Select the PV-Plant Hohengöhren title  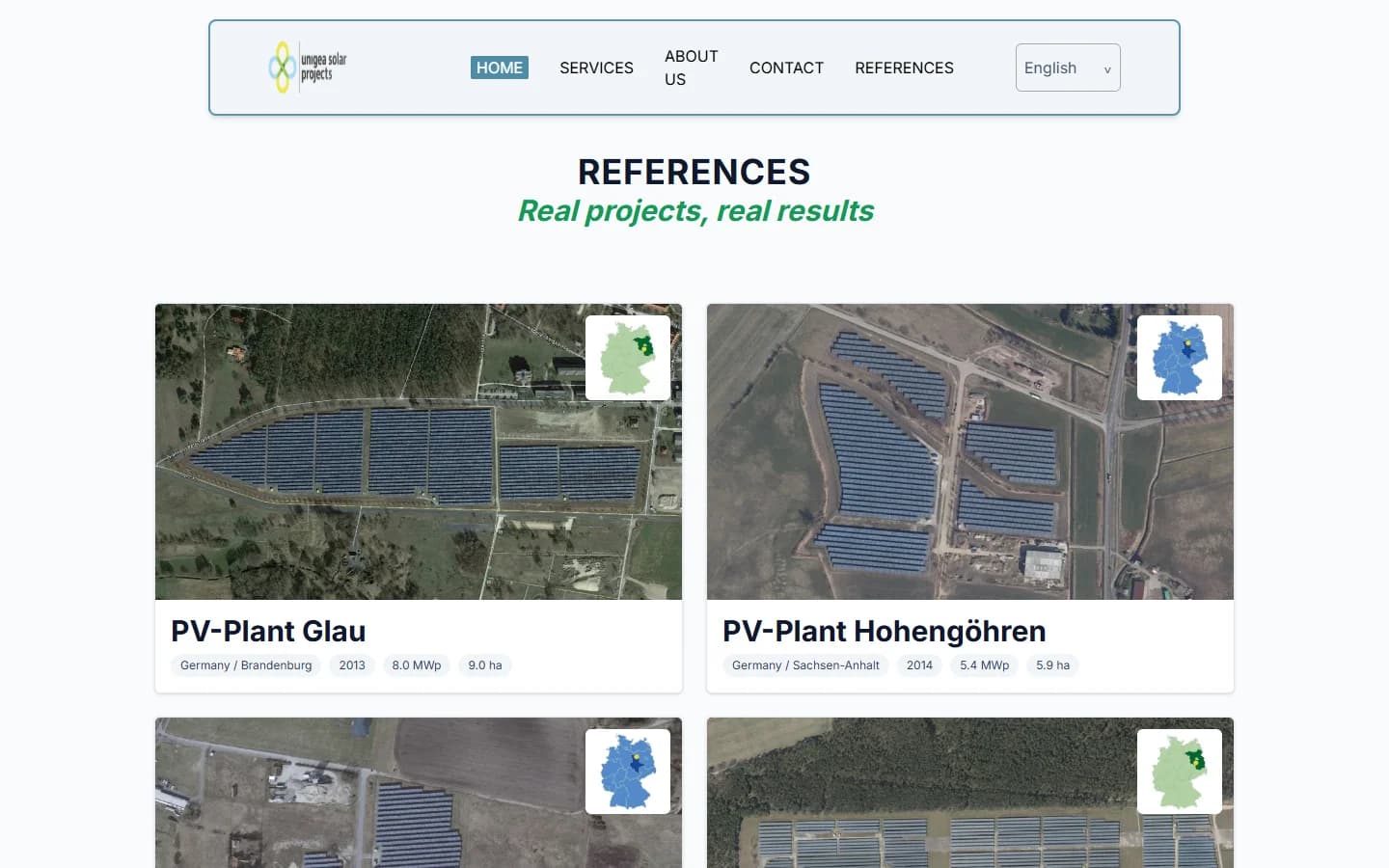885,631
